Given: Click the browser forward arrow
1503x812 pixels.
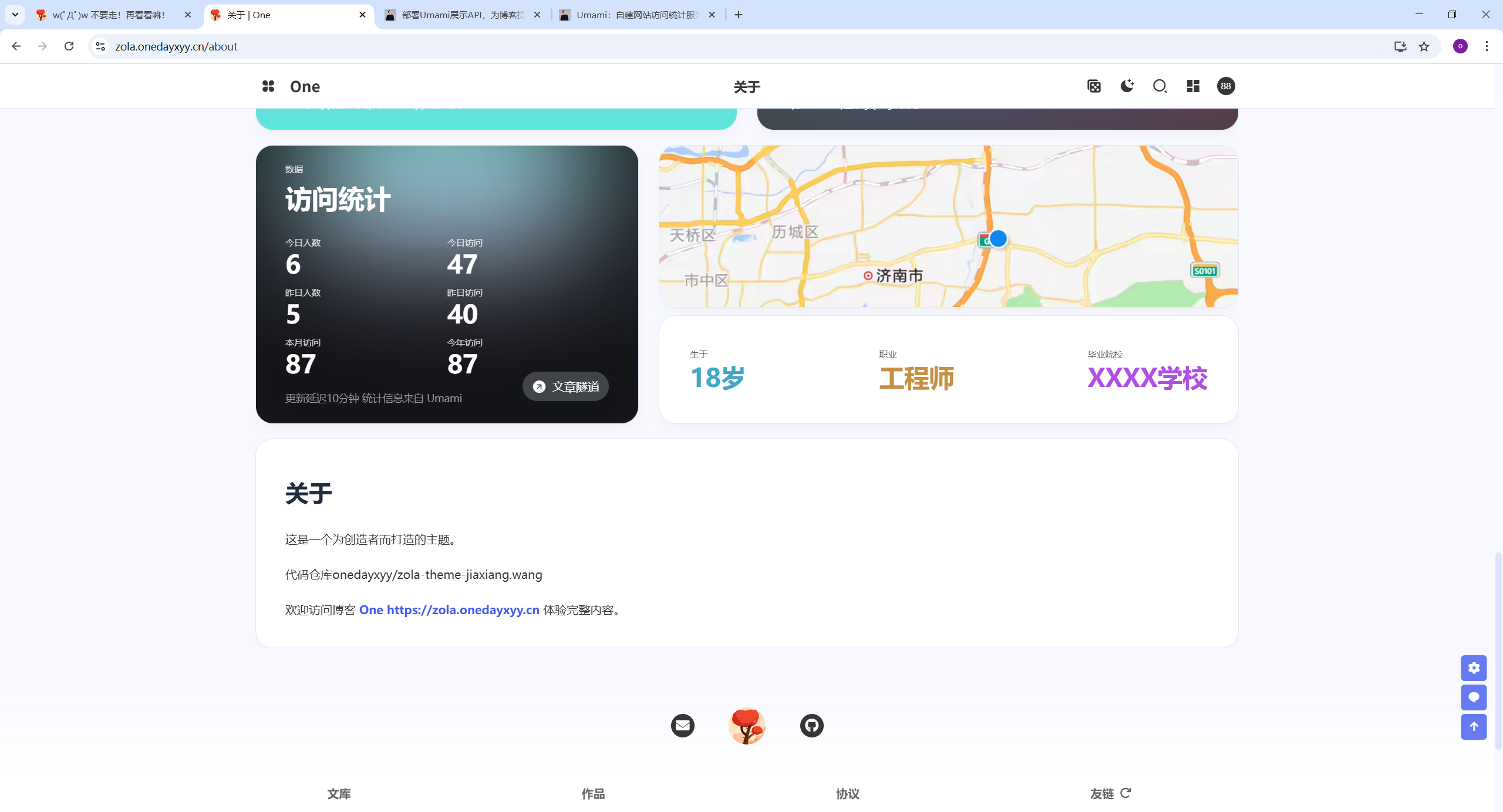Looking at the screenshot, I should click(x=42, y=46).
